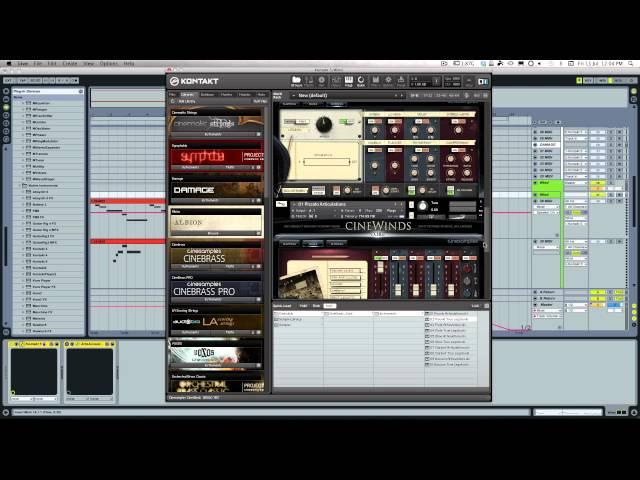This screenshot has height=480, width=640.
Task: Click the Kontakt Browse toolbar icon
Action: 296,81
